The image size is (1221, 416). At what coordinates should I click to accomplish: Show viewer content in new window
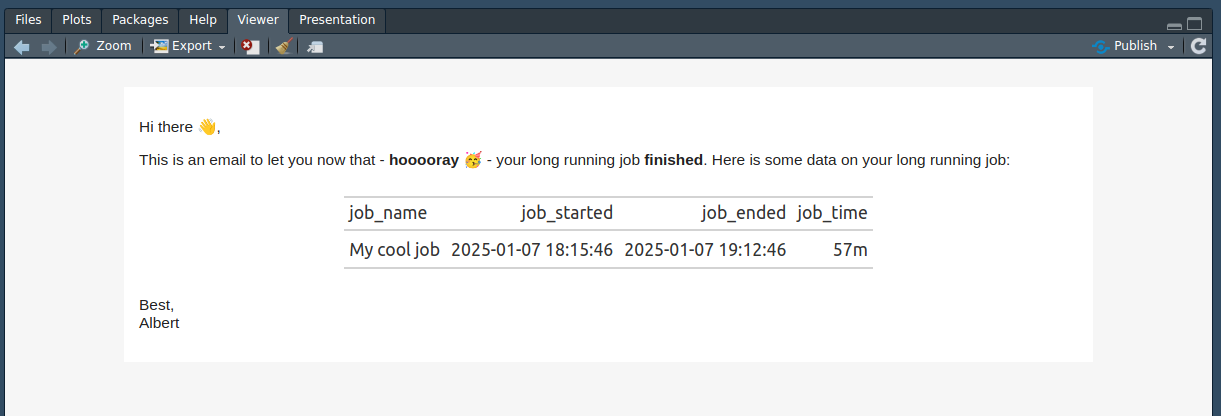315,46
